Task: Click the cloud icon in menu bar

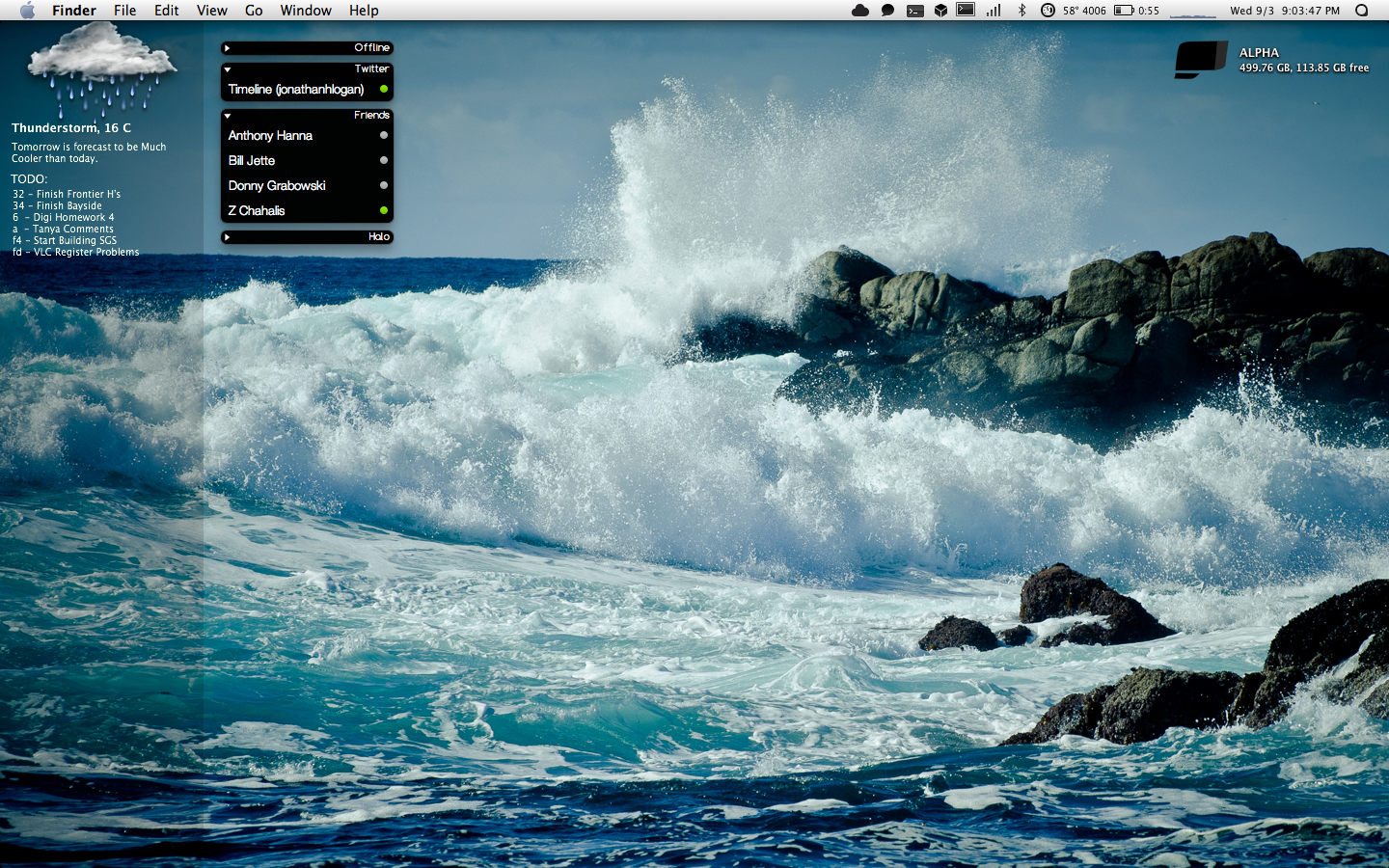Action: tap(860, 11)
